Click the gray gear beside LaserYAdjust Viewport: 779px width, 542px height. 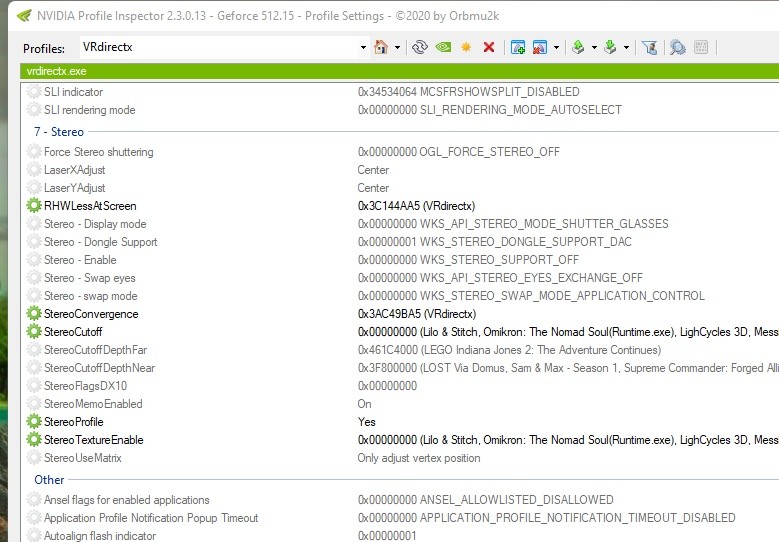tap(34, 187)
